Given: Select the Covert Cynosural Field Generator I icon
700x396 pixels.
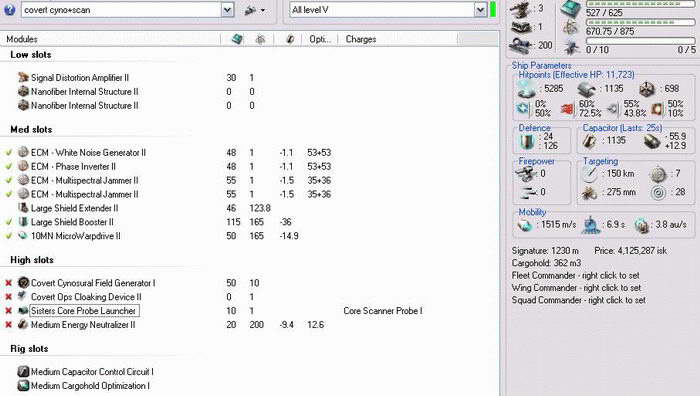Looking at the screenshot, I should coord(23,283).
